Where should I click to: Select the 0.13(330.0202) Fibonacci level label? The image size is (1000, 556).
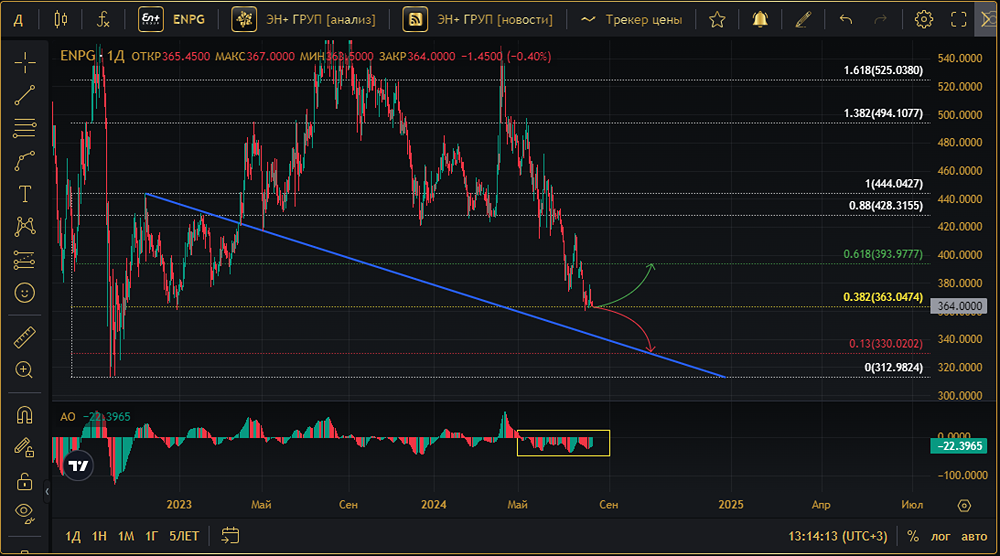885,344
